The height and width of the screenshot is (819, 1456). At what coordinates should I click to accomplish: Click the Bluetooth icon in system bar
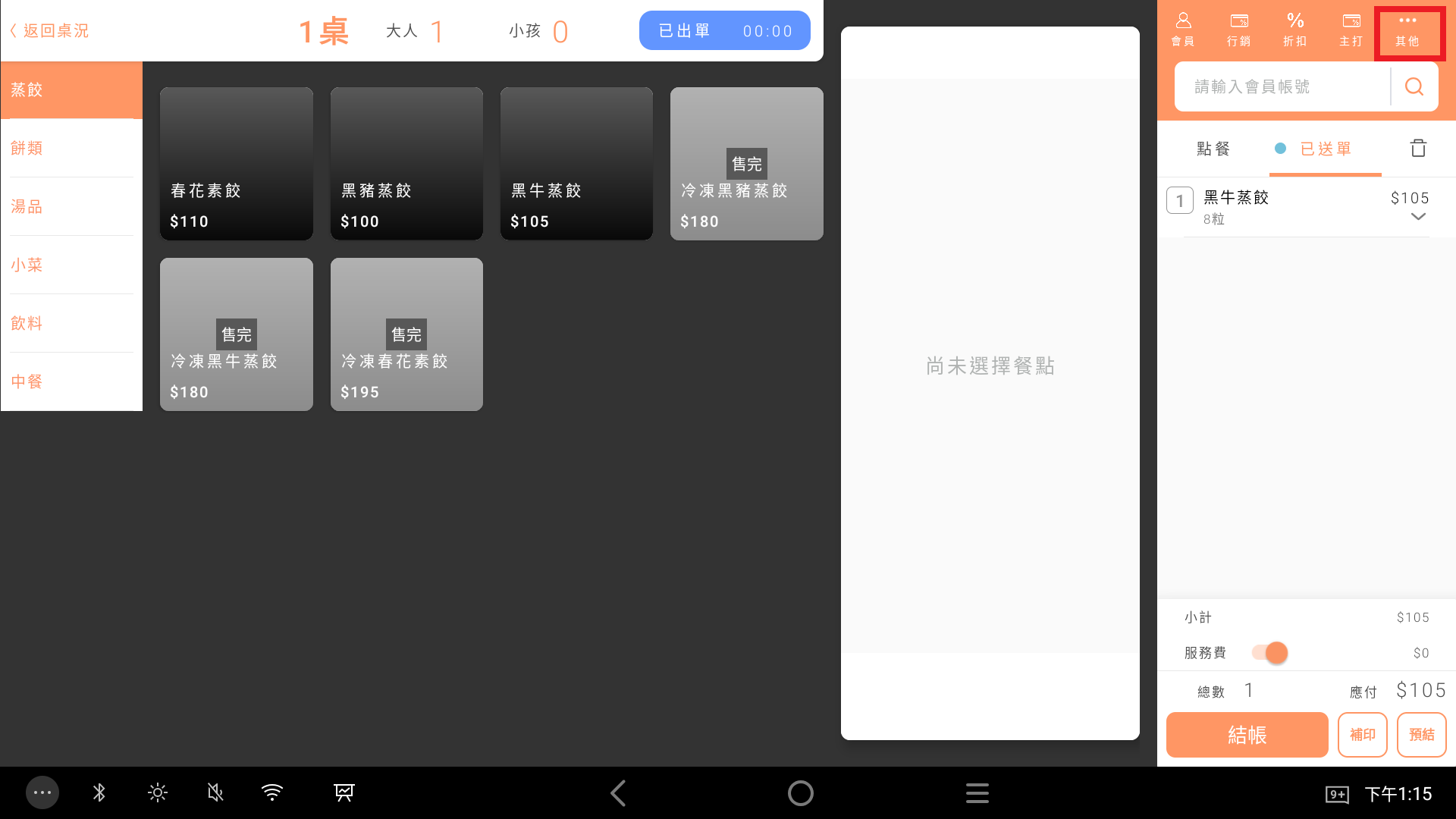tap(99, 793)
